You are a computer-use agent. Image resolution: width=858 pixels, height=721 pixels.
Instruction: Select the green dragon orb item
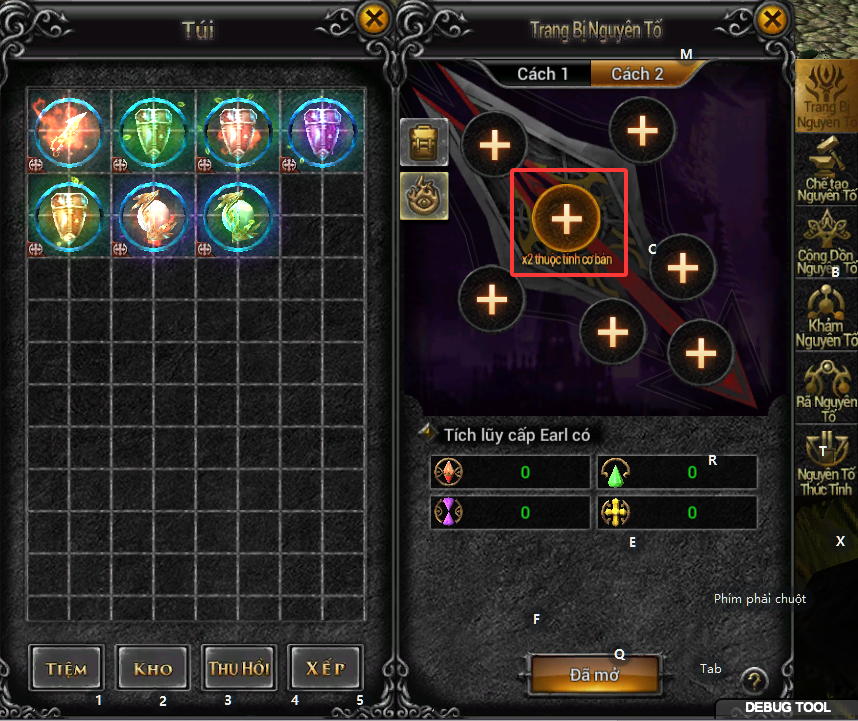click(238, 216)
